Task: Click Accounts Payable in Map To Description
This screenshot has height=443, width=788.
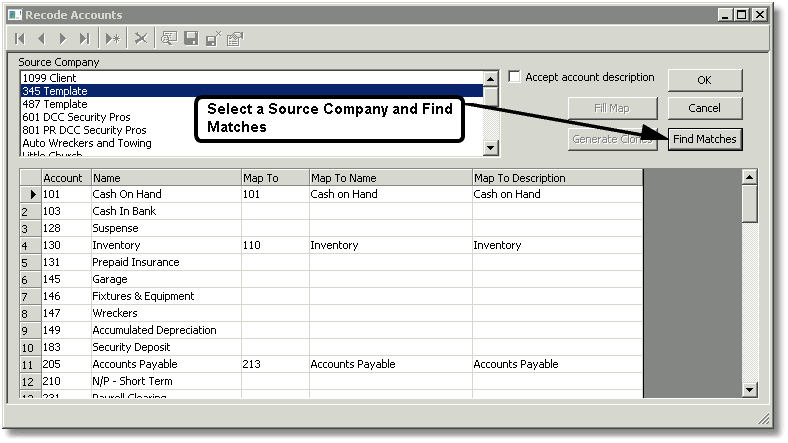Action: pos(557,364)
